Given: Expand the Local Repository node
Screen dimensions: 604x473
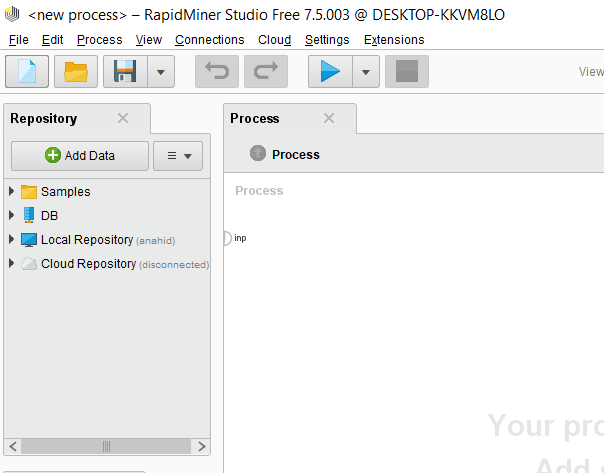Looking at the screenshot, I should [11, 239].
